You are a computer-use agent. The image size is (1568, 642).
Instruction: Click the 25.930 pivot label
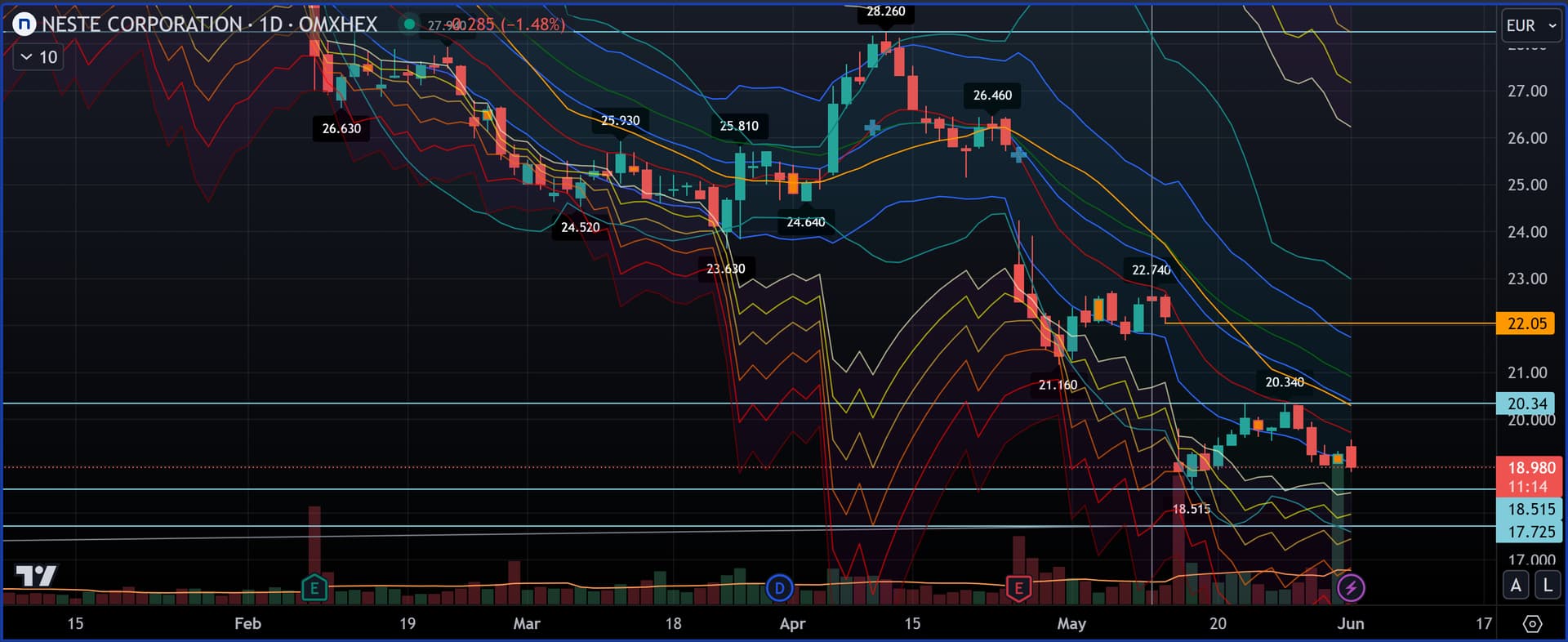pyautogui.click(x=621, y=120)
